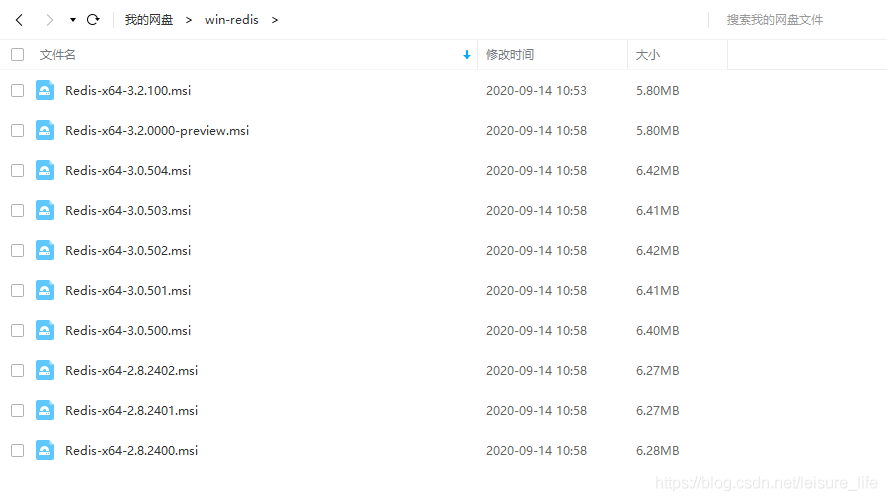Expand the chevron after win-redis
This screenshot has height=501, width=887.
[x=275, y=20]
